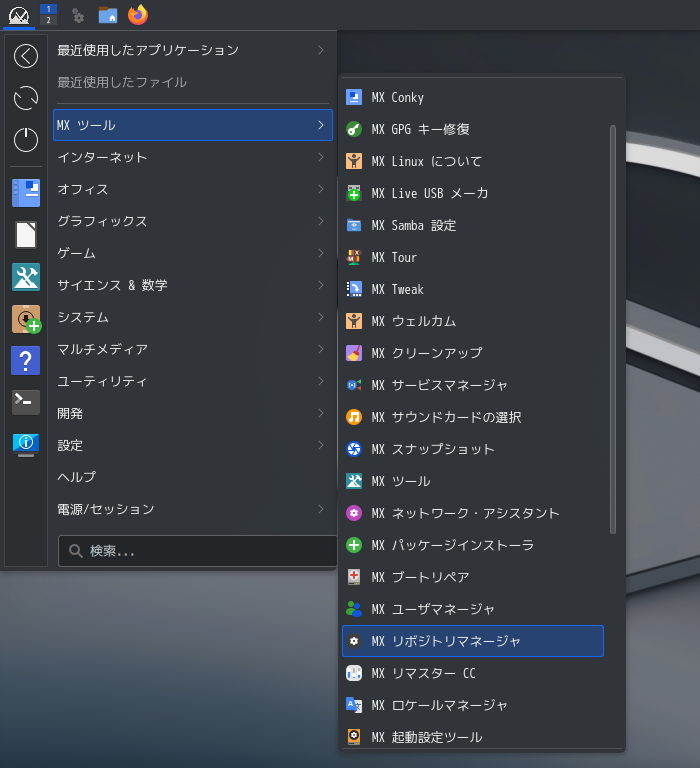Open the workspace switcher pager icon

(48, 15)
